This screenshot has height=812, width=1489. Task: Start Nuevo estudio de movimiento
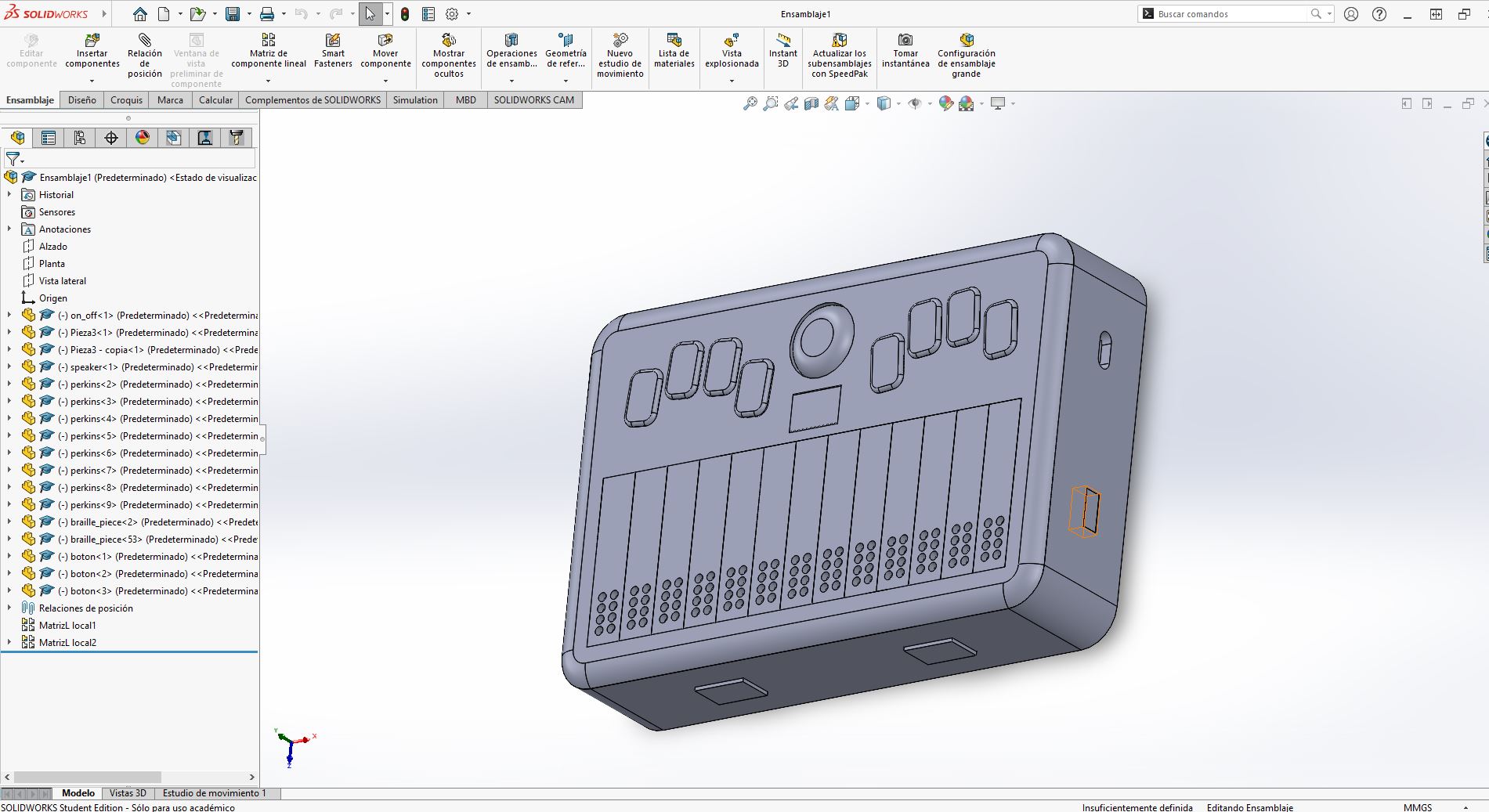coord(620,56)
